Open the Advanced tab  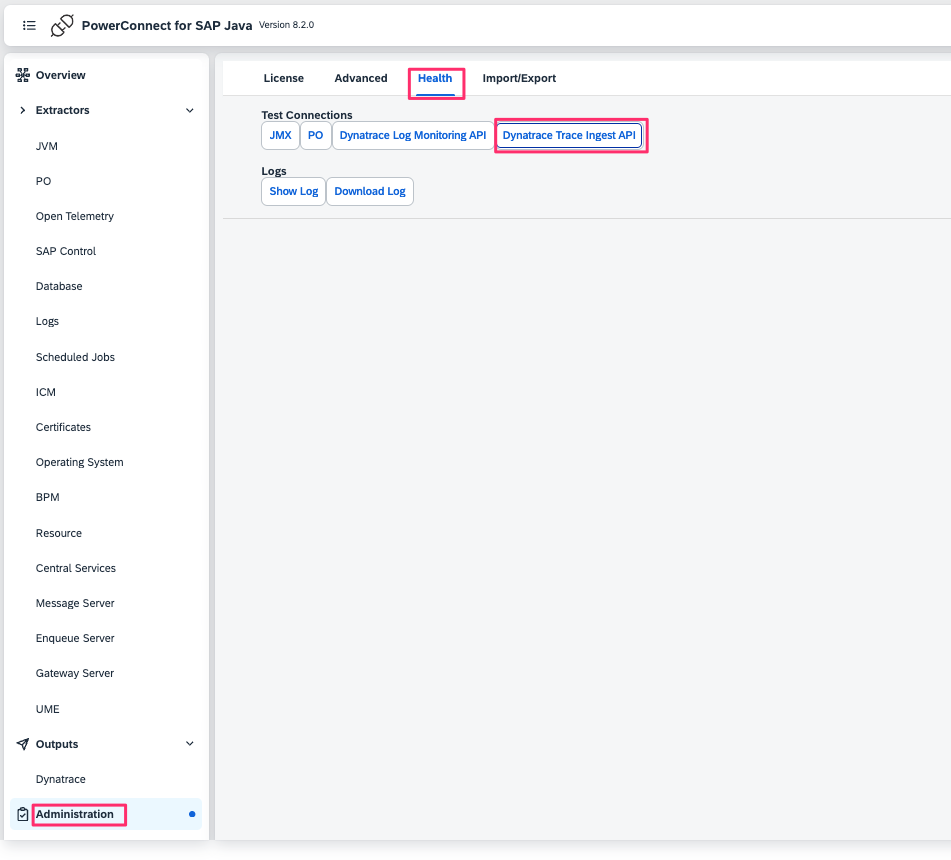click(361, 78)
